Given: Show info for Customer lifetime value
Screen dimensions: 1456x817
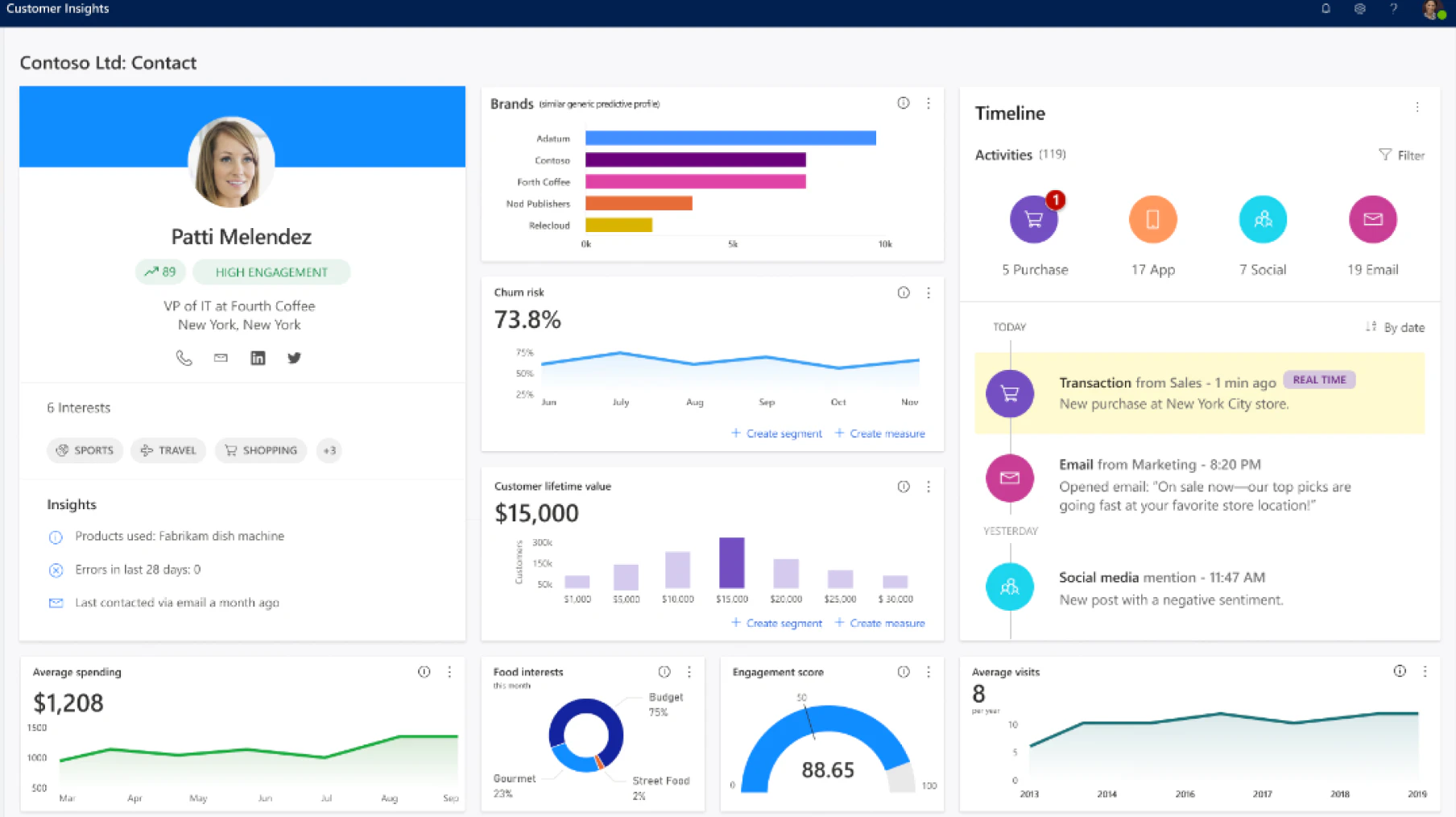Looking at the screenshot, I should coord(904,487).
